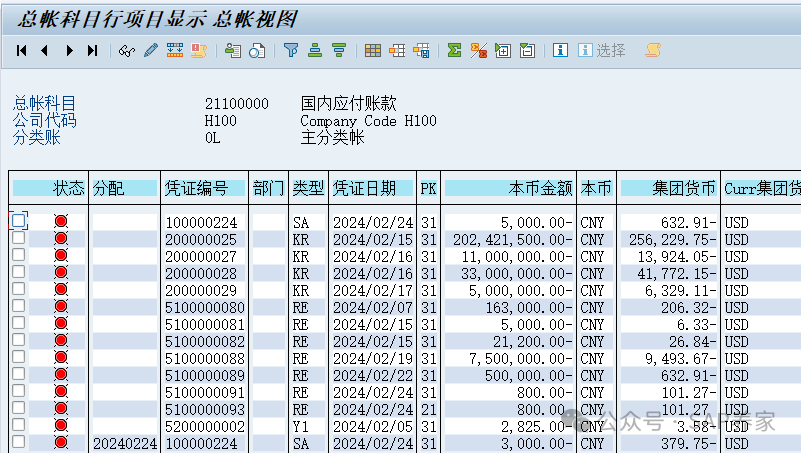The image size is (801, 453).
Task: Sort in descending order
Action: tap(339, 51)
